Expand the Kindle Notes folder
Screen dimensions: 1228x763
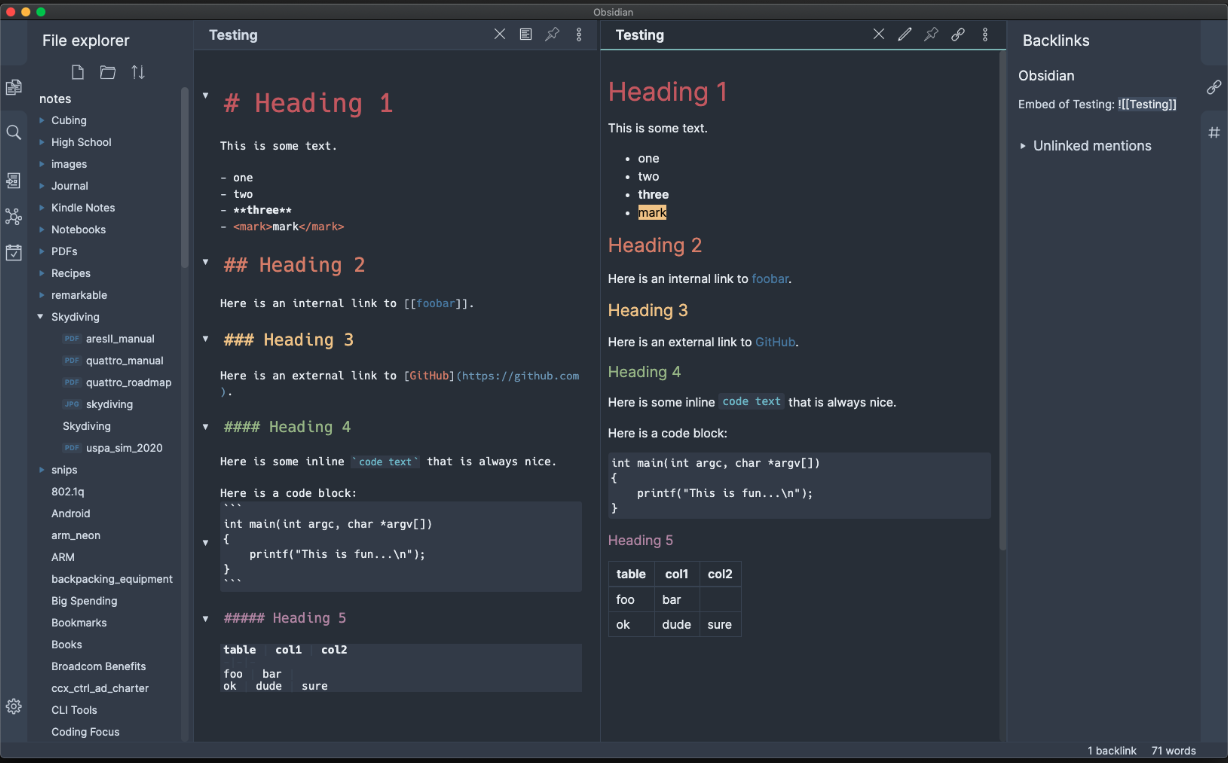(42, 208)
